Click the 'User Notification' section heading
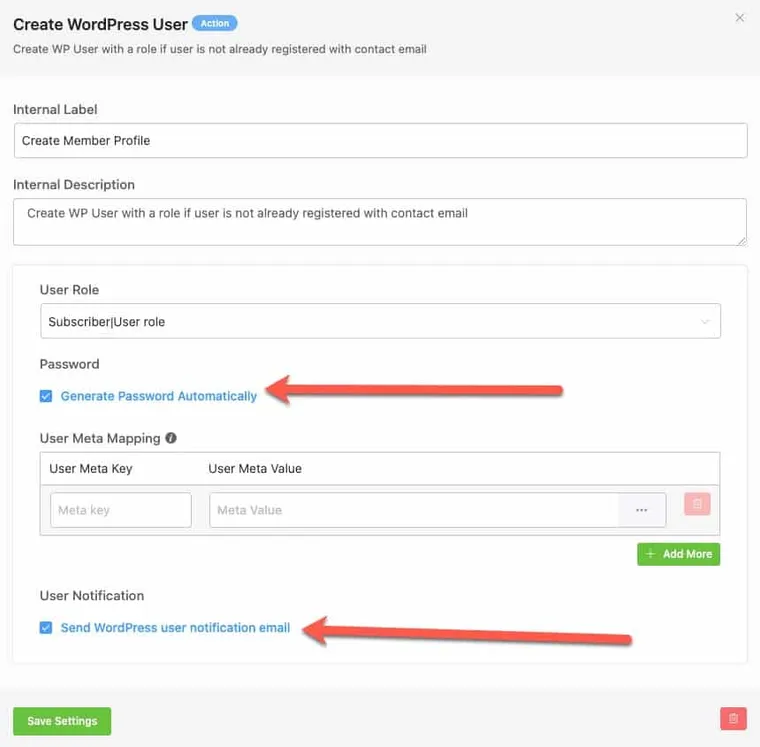Screen dimensions: 760x747 click(x=92, y=596)
